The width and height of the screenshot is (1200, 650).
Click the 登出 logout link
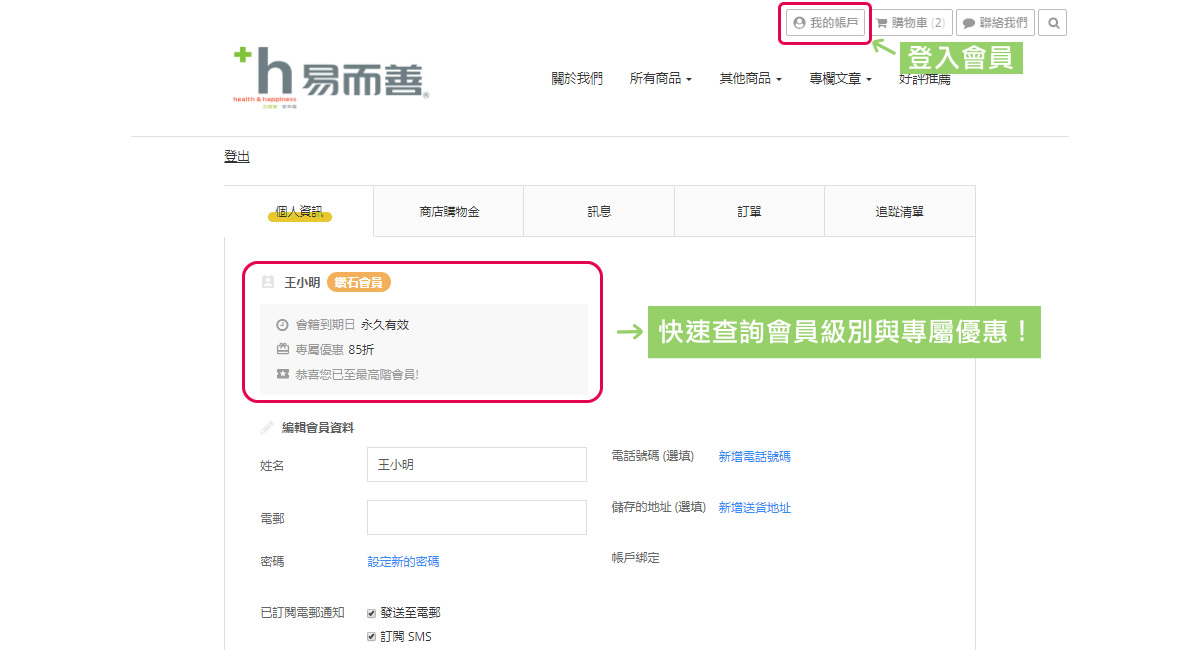(x=237, y=157)
